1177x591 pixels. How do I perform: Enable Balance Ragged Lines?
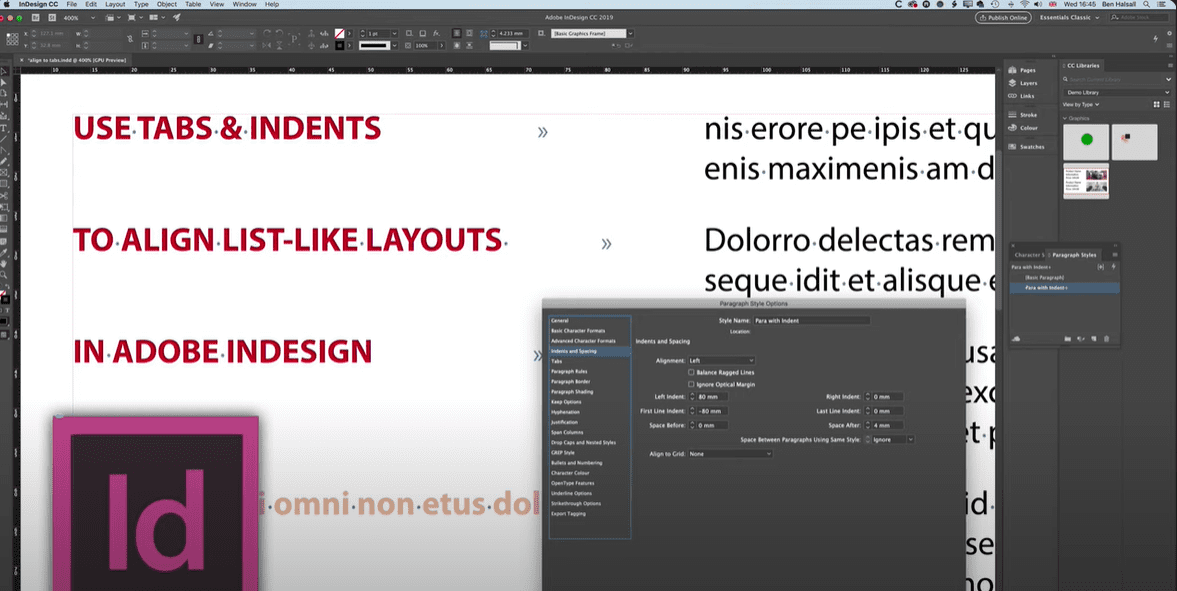690,372
